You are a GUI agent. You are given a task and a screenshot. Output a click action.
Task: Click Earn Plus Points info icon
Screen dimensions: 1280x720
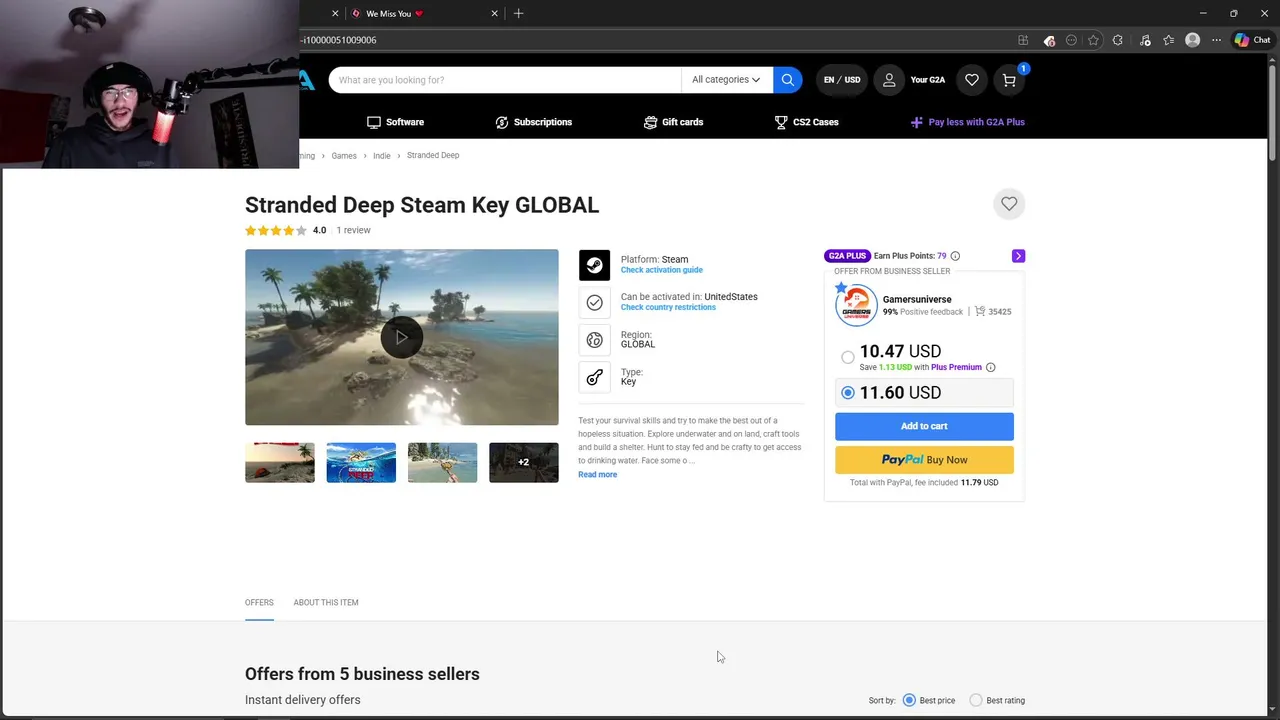coord(955,256)
